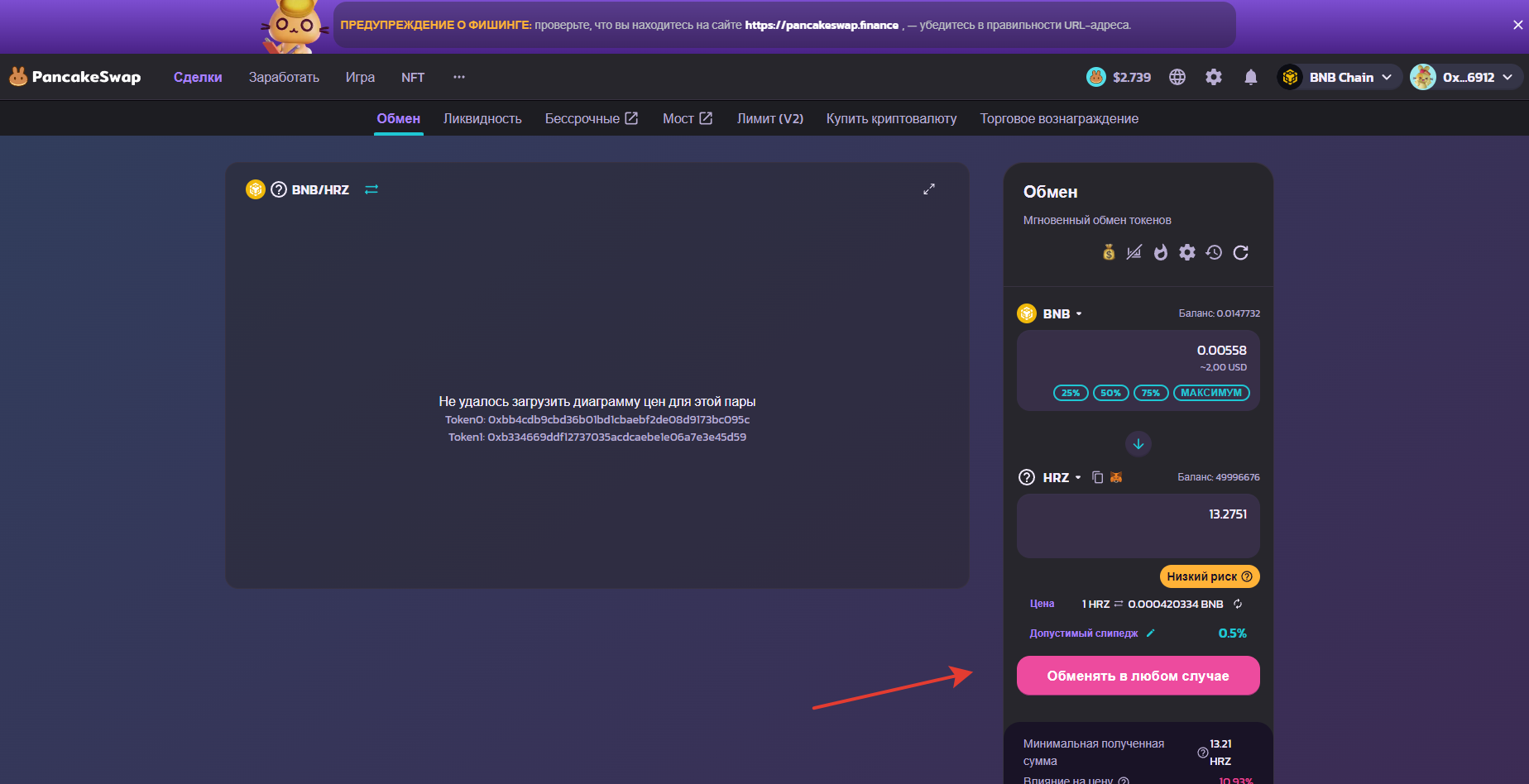The width and height of the screenshot is (1529, 784).
Task: Select the 75% amount button
Action: [x=1151, y=393]
